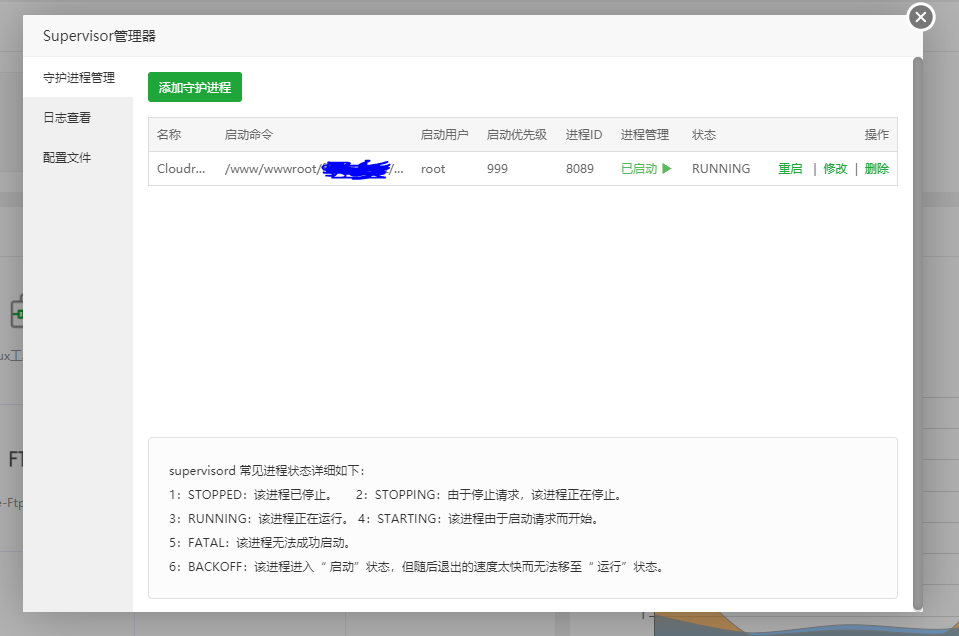Image resolution: width=959 pixels, height=636 pixels.
Task: Click the dialog's vertical scrollbar
Action: [917, 330]
